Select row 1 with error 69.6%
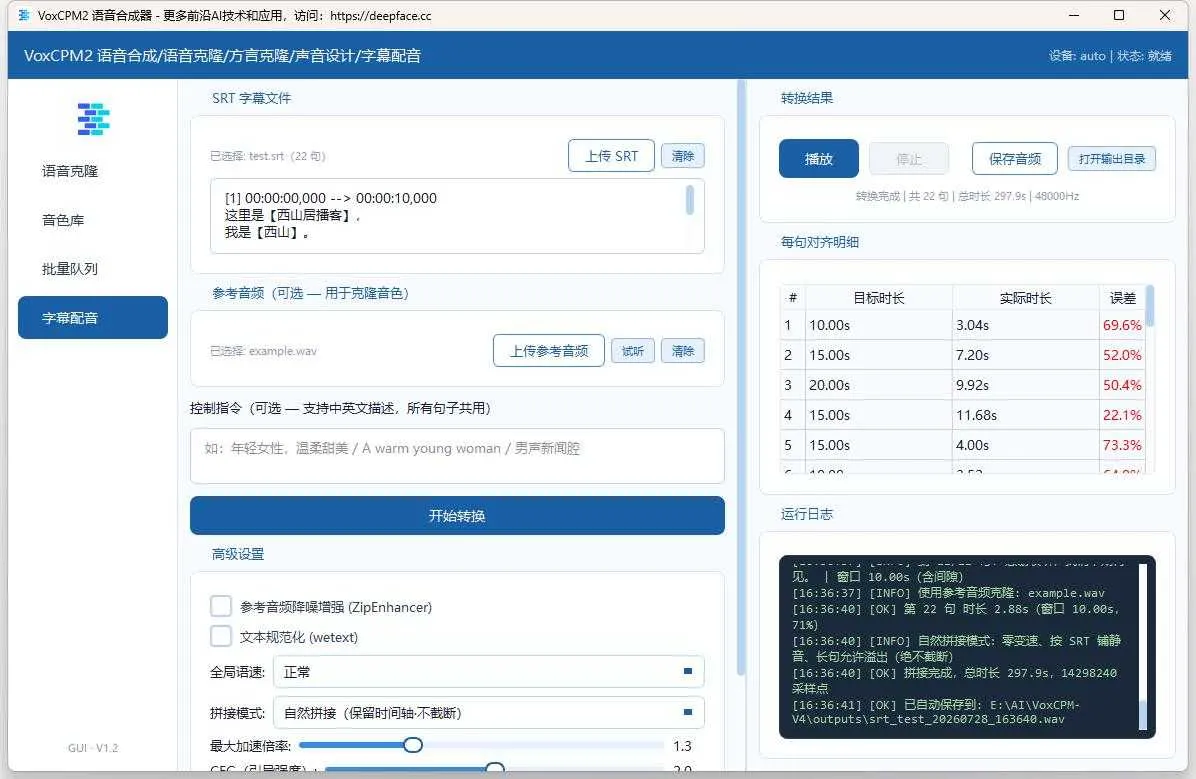Screen dimensions: 1196x779 point(963,325)
